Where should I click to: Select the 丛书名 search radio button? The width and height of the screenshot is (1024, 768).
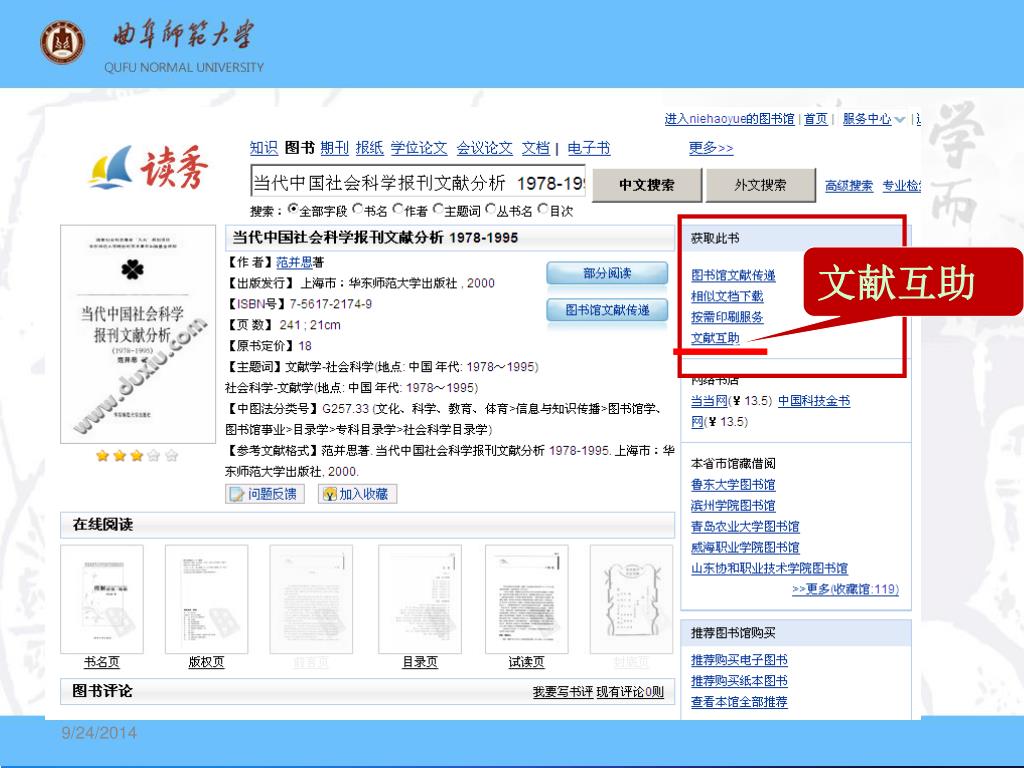coord(490,210)
